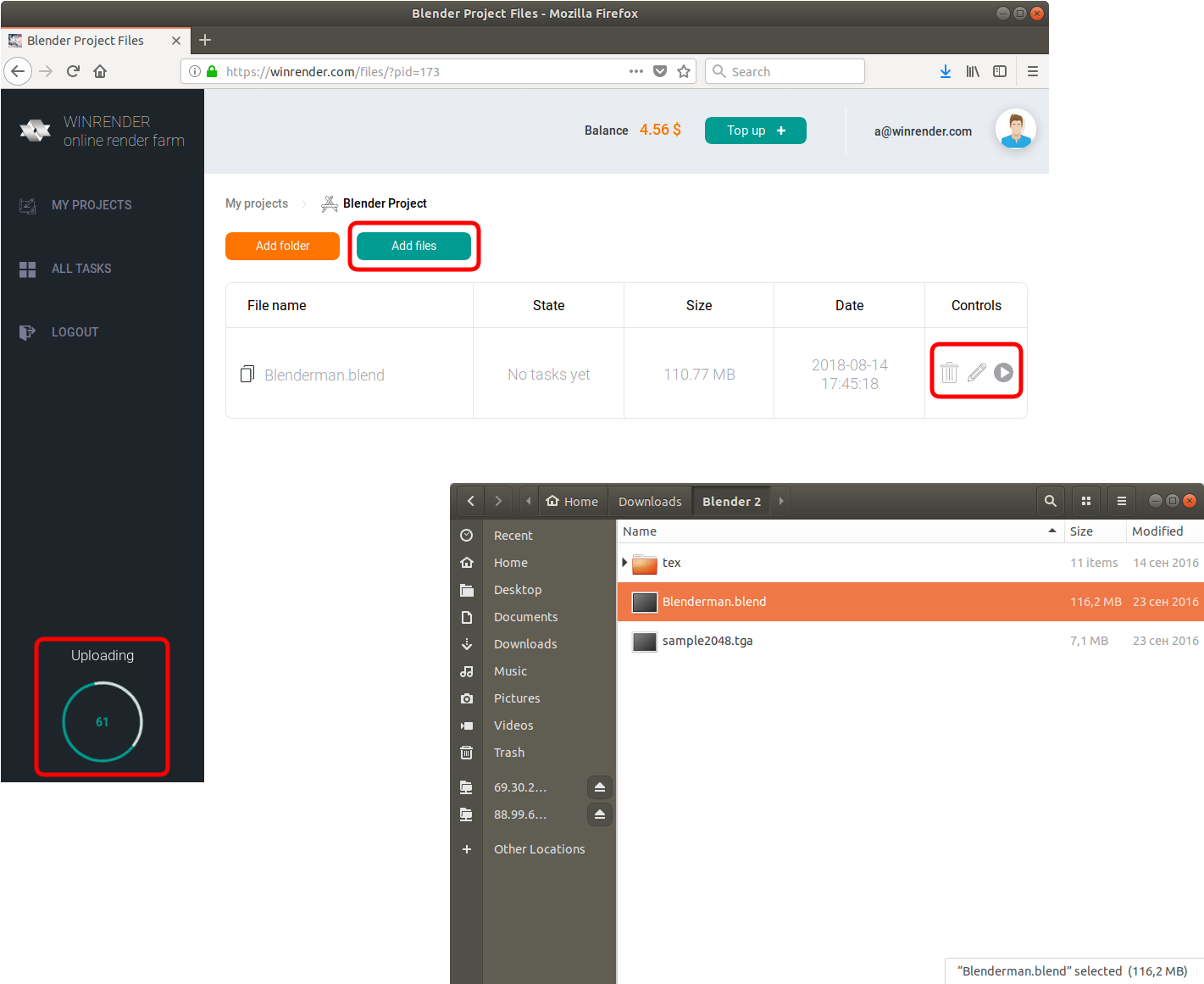Focus the Firefox search box
Image resolution: width=1204 pixels, height=984 pixels.
[x=785, y=71]
